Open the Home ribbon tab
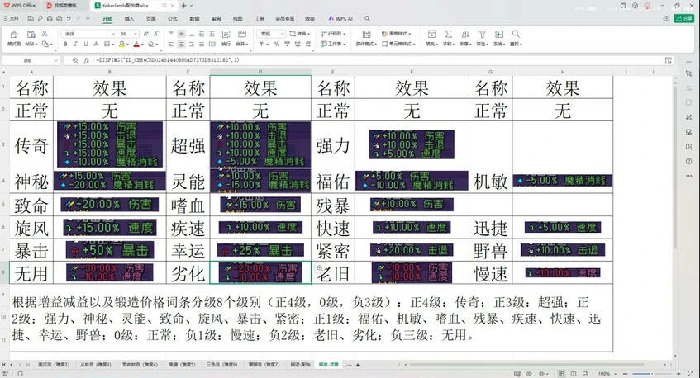This screenshot has width=700, height=378. pyautogui.click(x=107, y=19)
